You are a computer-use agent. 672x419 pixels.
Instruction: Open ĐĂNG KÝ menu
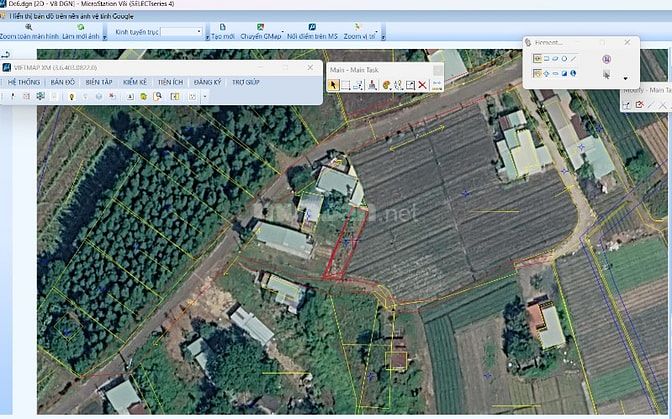[207, 82]
